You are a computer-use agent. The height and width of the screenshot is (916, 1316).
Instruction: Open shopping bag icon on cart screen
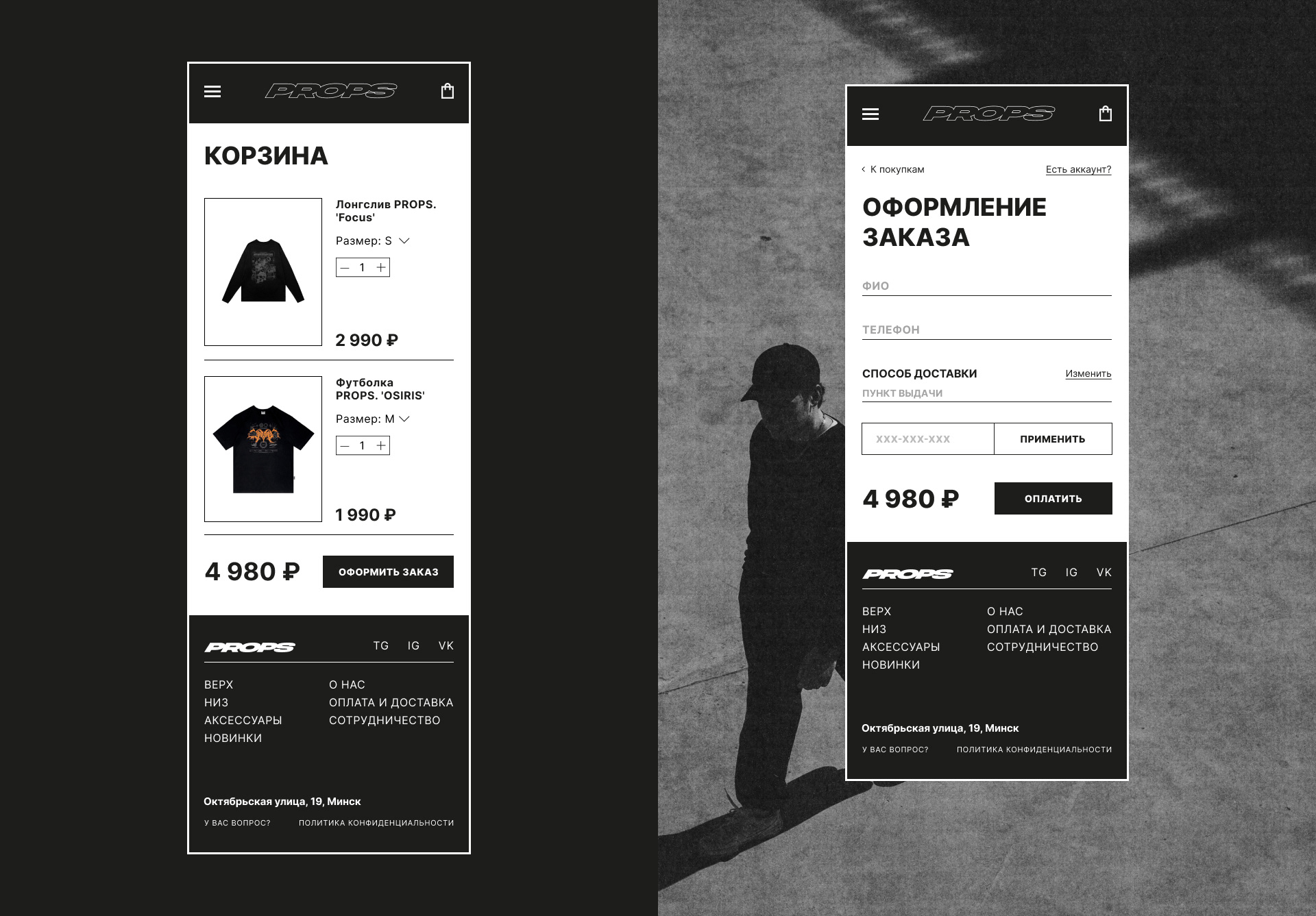(x=448, y=91)
